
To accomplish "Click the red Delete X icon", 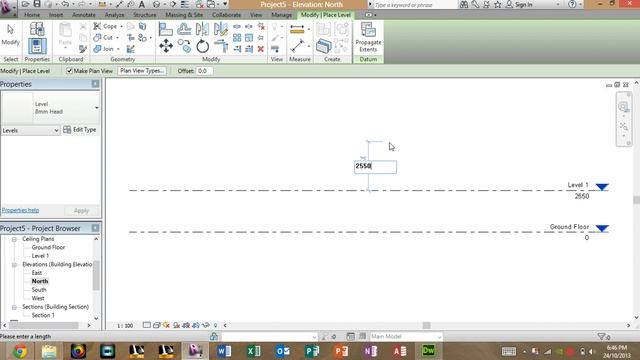I will pyautogui.click(x=260, y=49).
